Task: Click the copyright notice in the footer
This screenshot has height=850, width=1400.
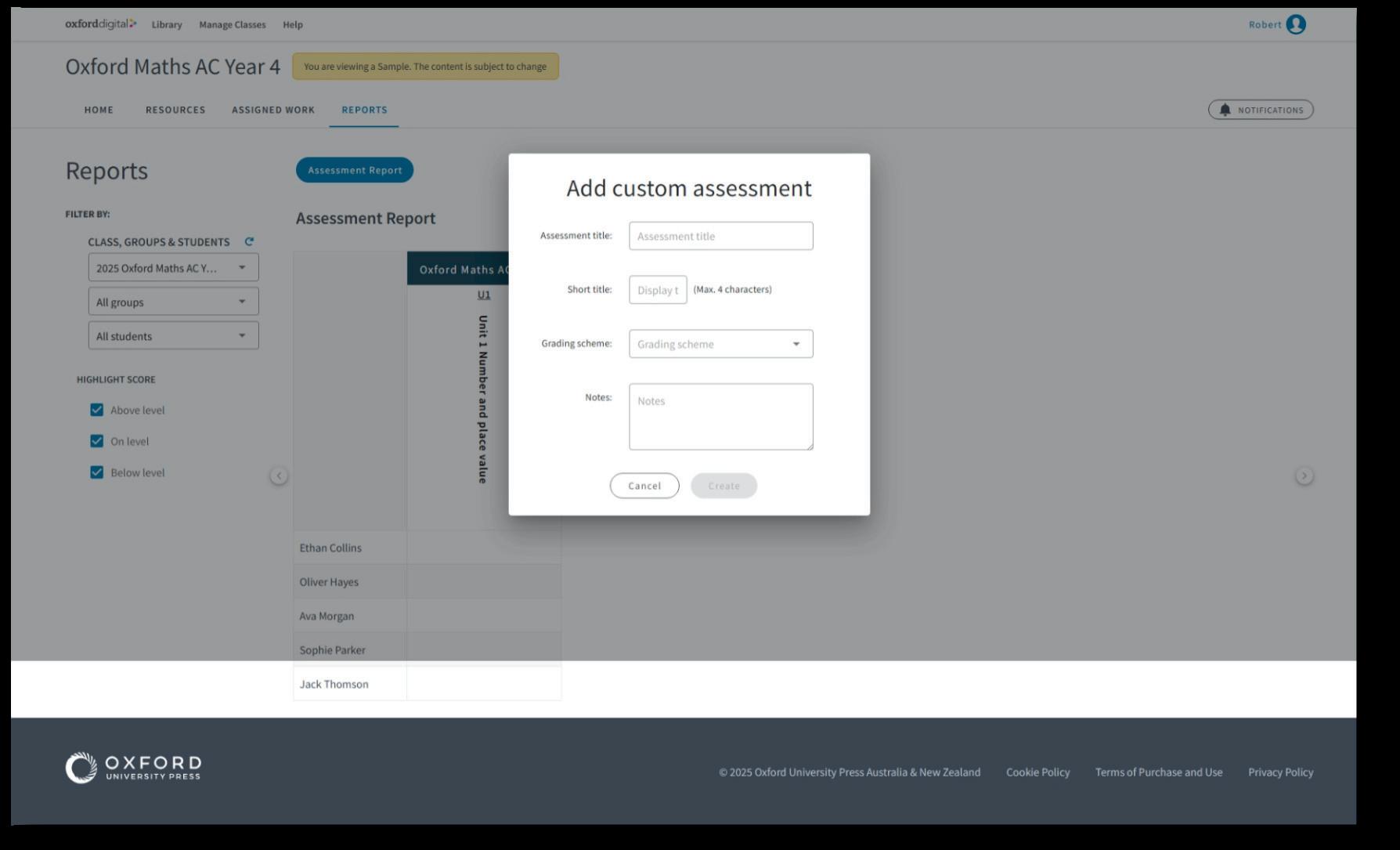Action: (850, 772)
